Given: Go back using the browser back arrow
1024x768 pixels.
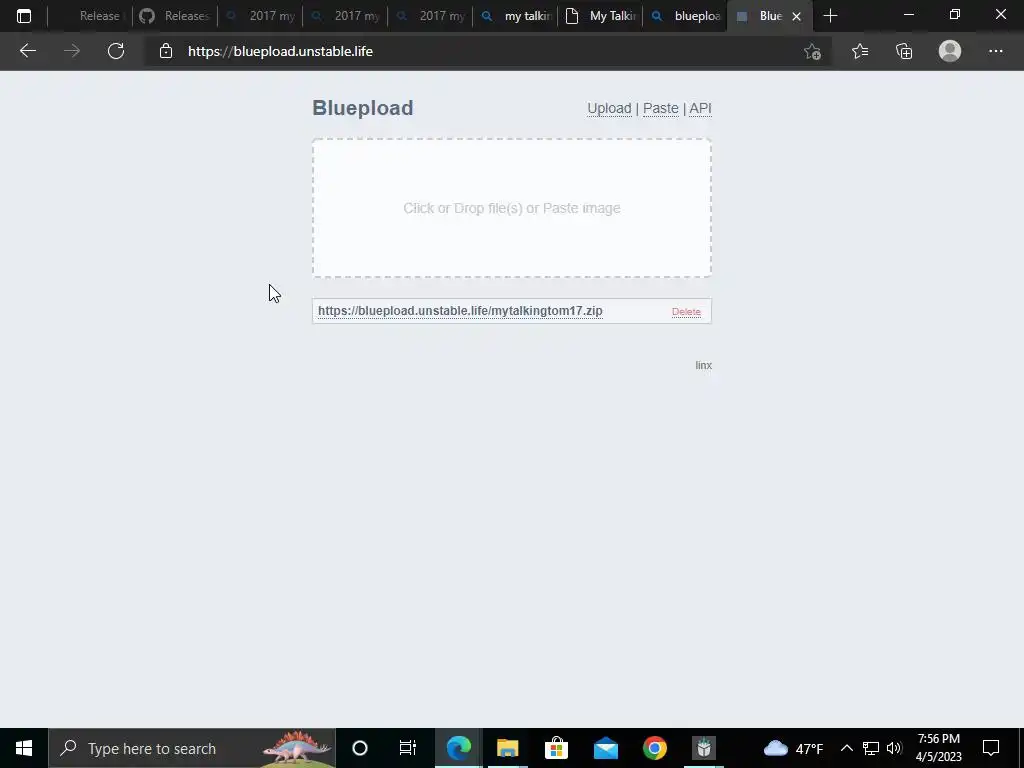Looking at the screenshot, I should pyautogui.click(x=27, y=51).
